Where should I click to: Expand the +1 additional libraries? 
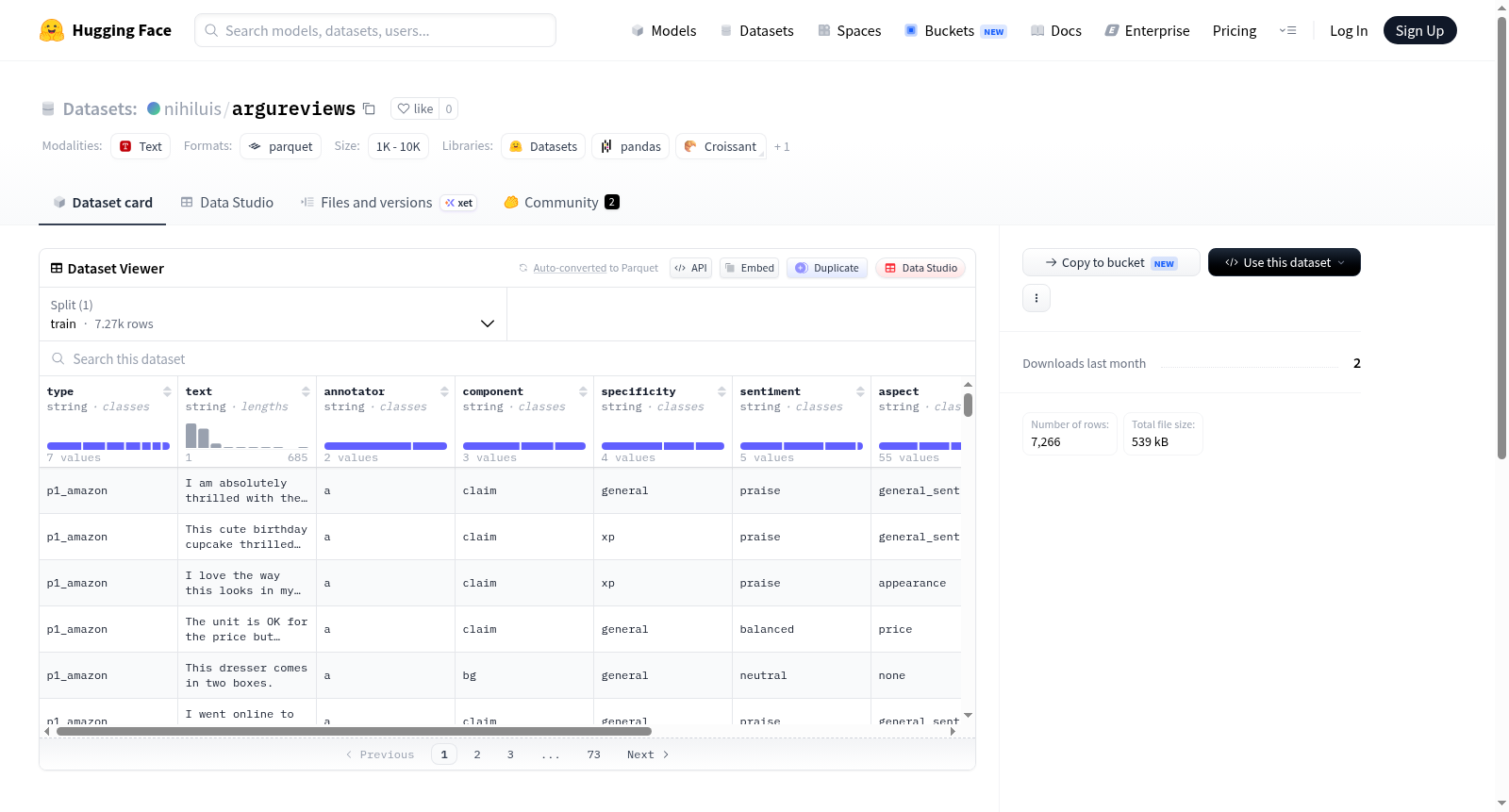[x=782, y=146]
